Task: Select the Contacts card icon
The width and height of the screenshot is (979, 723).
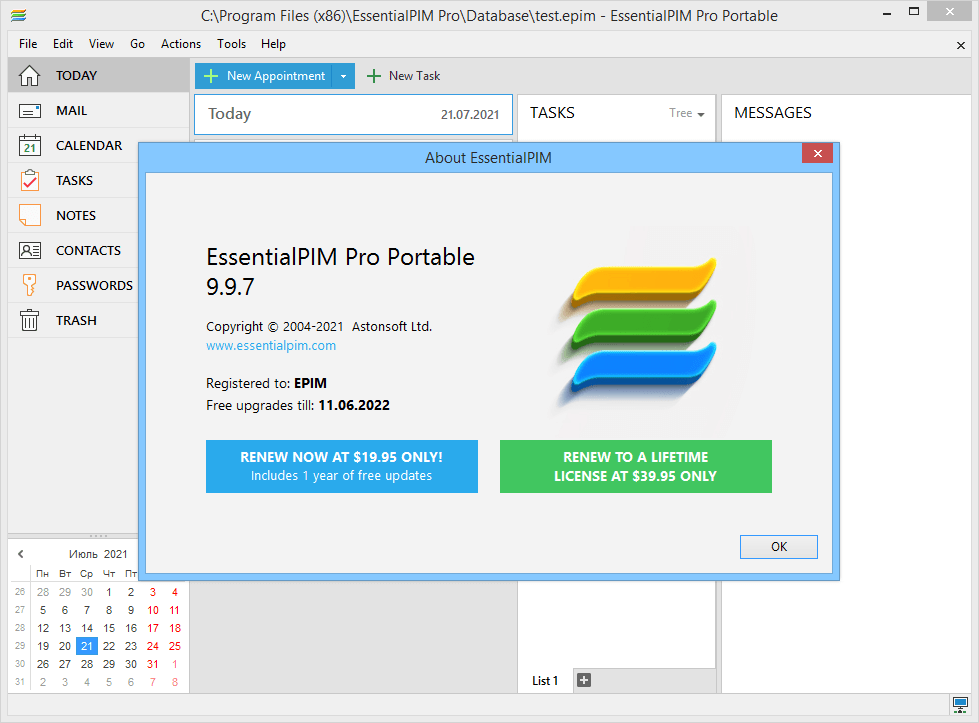Action: pos(29,250)
